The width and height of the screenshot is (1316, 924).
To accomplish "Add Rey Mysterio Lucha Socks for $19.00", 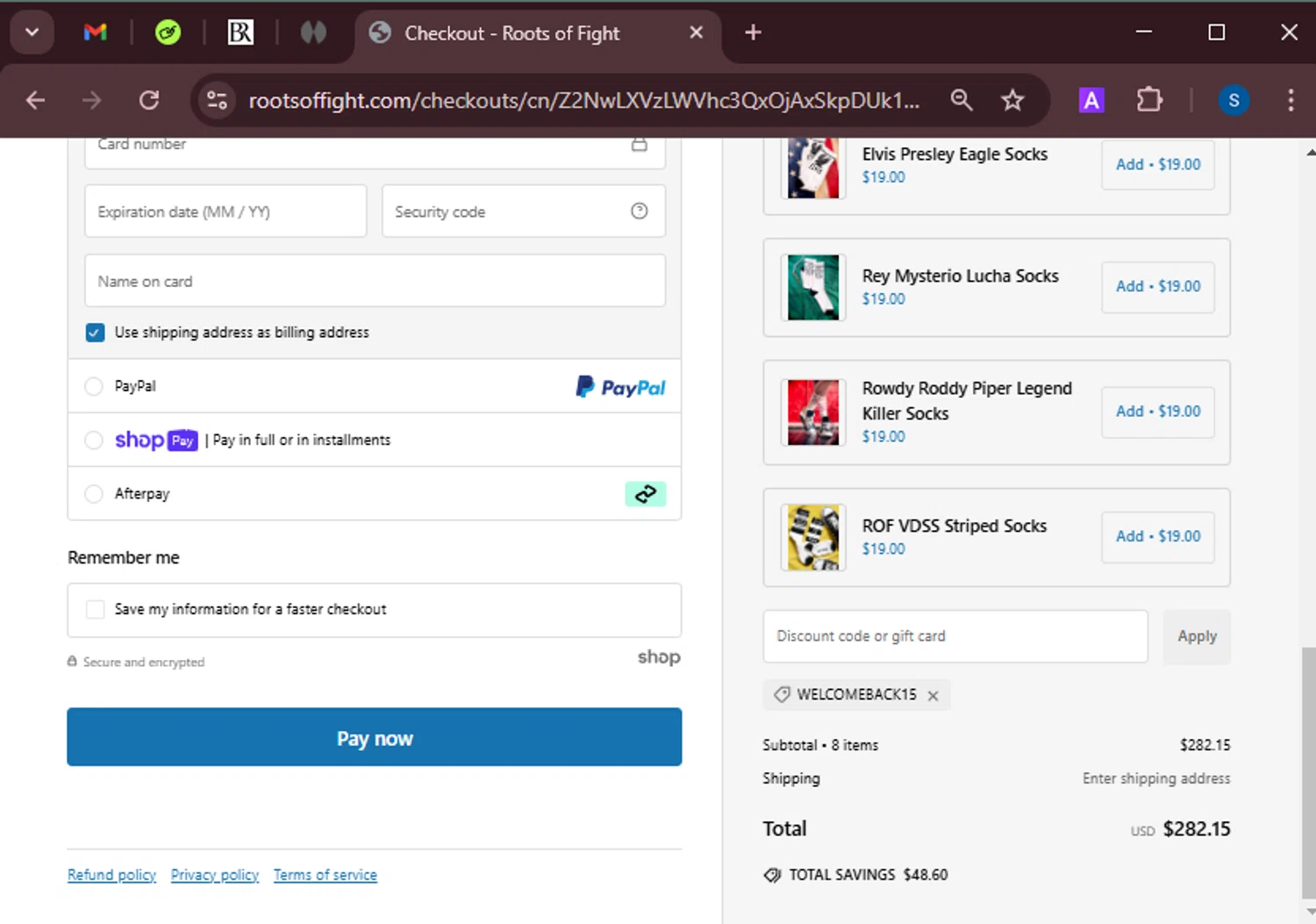I will tap(1158, 286).
